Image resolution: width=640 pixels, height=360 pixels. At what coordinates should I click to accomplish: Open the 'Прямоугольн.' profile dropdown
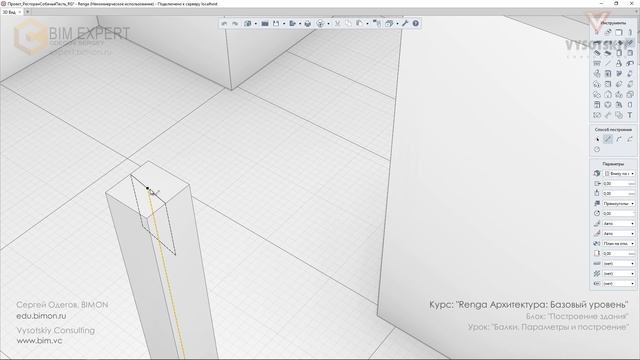tap(619, 203)
